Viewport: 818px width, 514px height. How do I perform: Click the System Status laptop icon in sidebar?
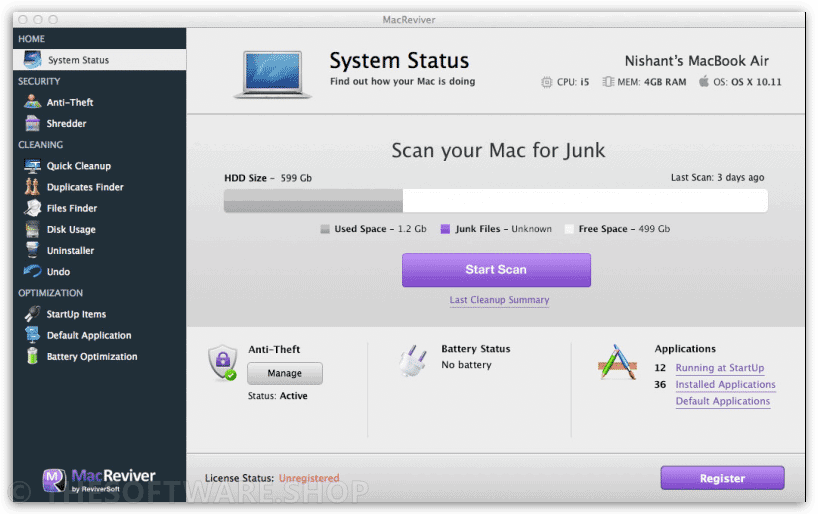pyautogui.click(x=32, y=59)
